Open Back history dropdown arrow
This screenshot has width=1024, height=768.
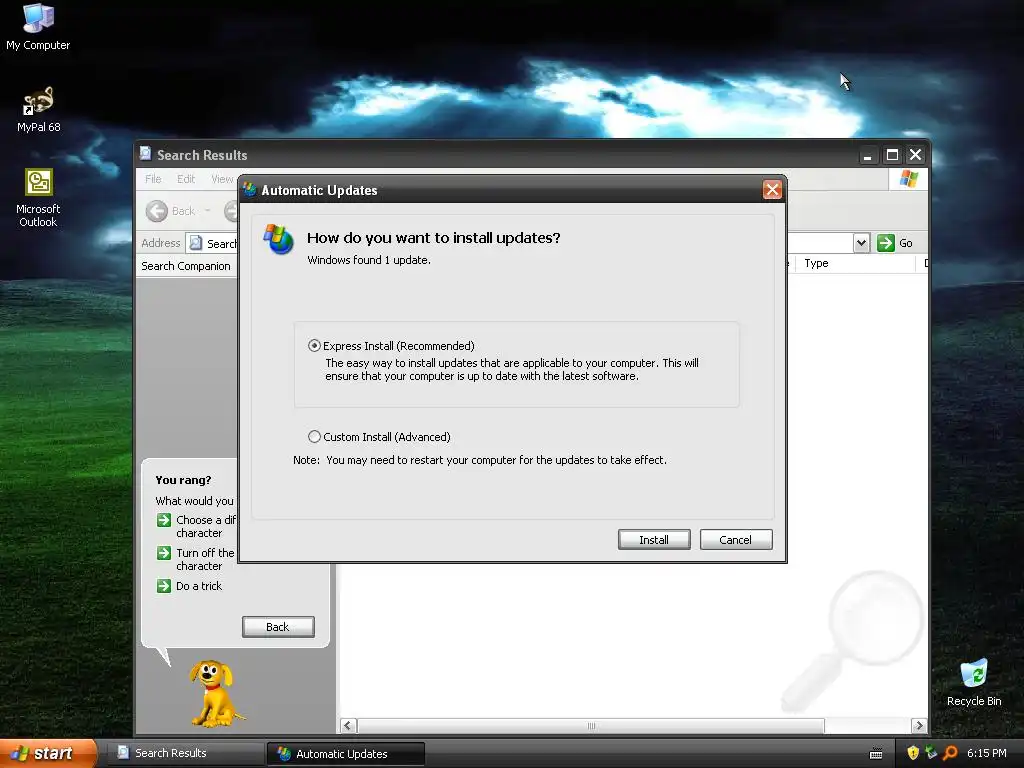(x=208, y=211)
